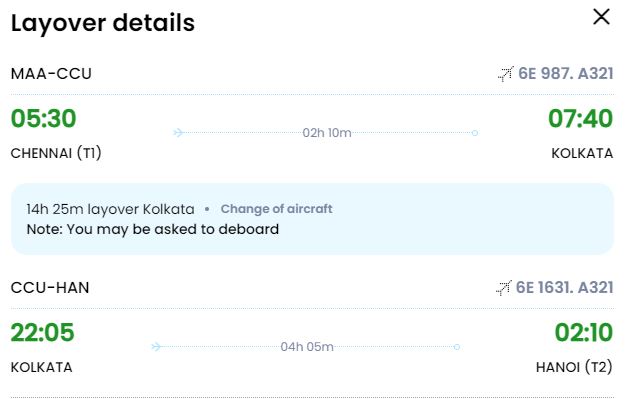Screen dimensions: 630x399
Task: Click departure plane icon on MAA-CCU timeline
Action: 178,132
